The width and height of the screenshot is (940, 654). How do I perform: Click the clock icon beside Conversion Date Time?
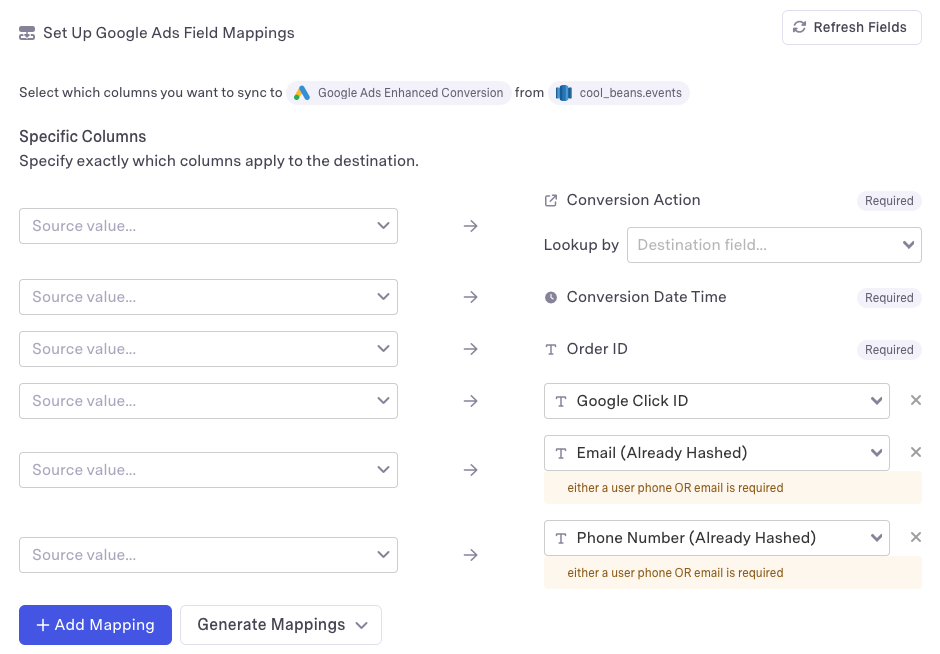tap(550, 297)
